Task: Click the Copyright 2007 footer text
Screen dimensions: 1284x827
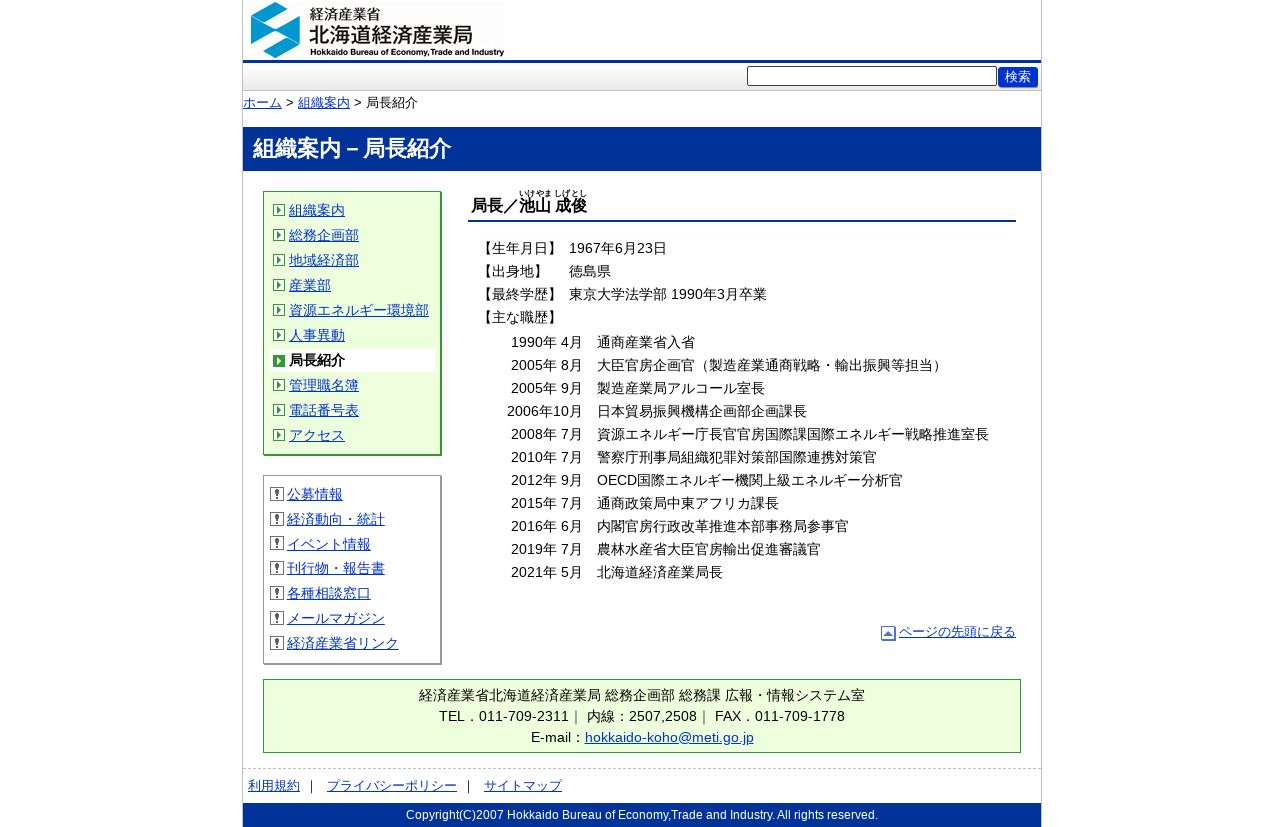Action: pyautogui.click(x=642, y=815)
